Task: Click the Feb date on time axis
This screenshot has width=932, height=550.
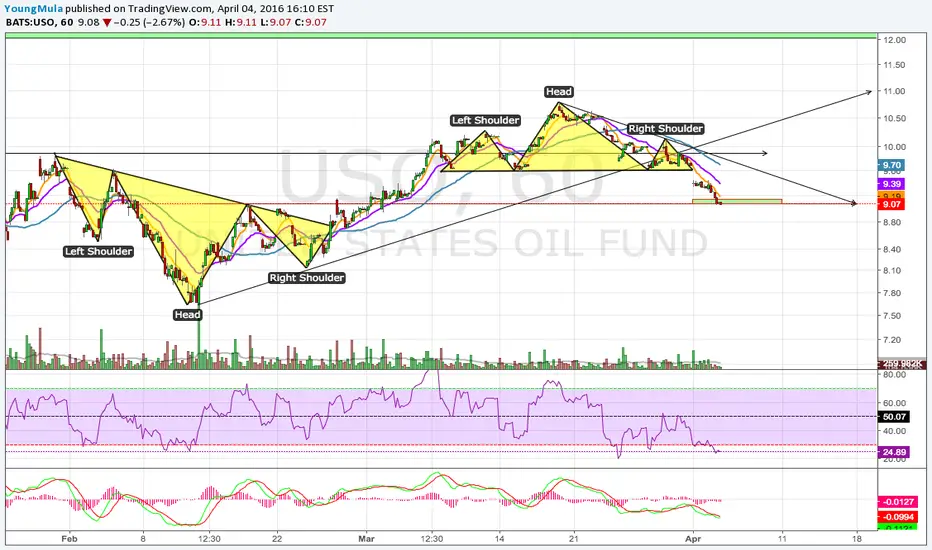Action: tap(70, 539)
